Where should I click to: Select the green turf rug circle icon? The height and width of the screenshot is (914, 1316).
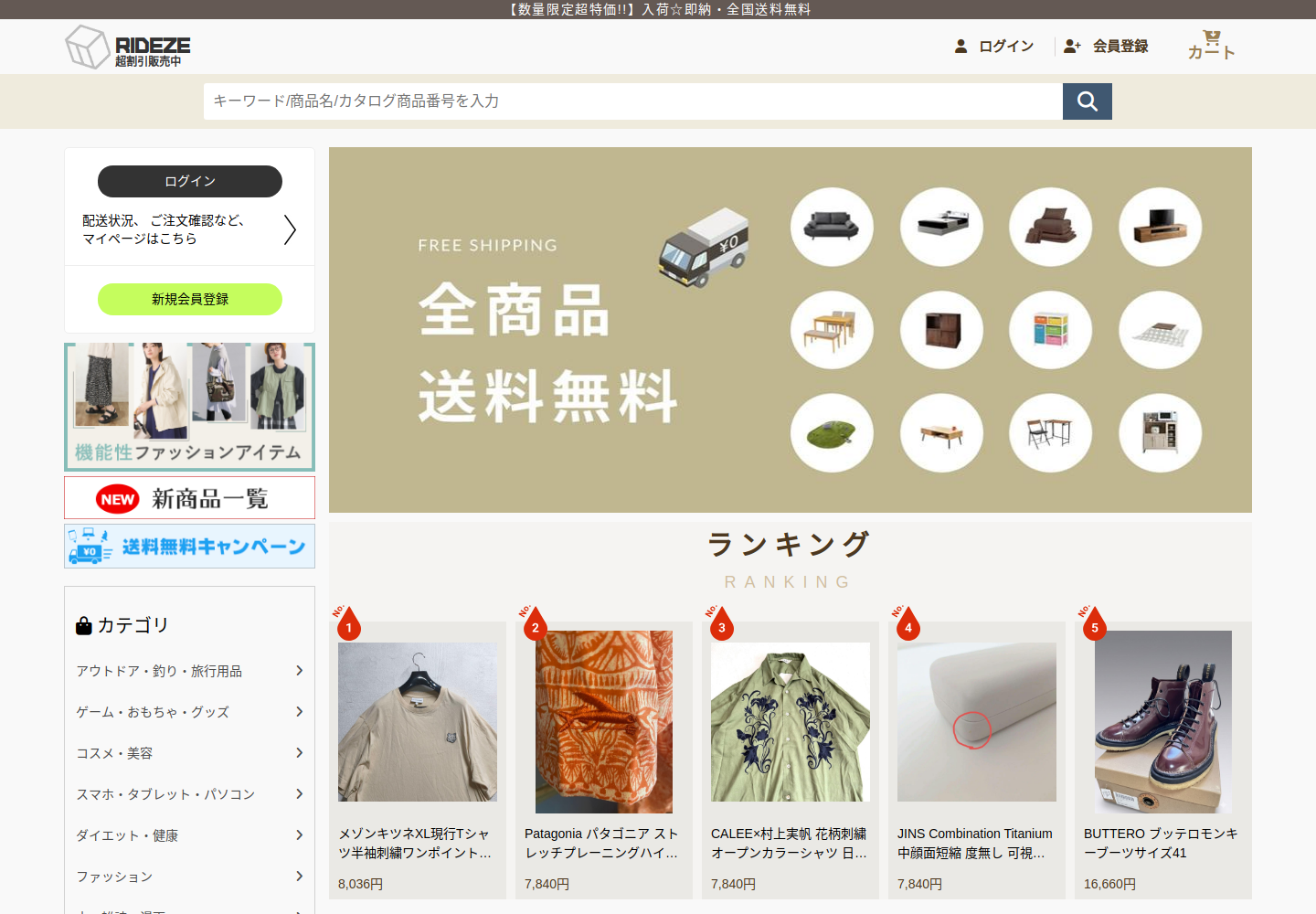point(832,433)
